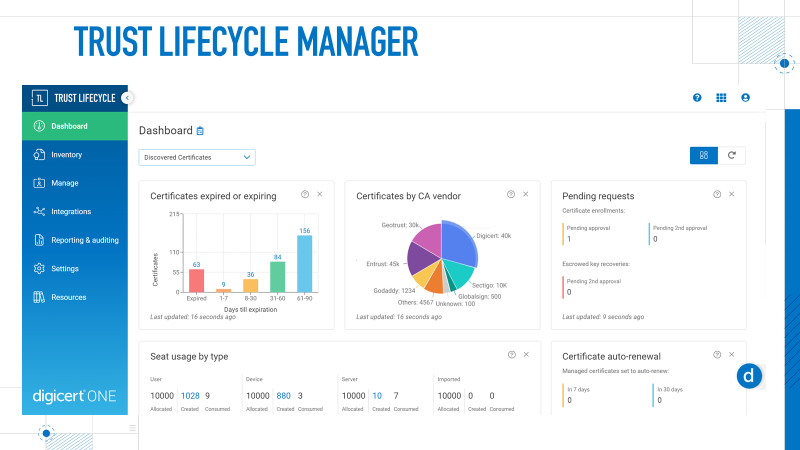This screenshot has height=450, width=800.
Task: Click the 'Godaddy: 1234' chart label
Action: [x=394, y=291]
